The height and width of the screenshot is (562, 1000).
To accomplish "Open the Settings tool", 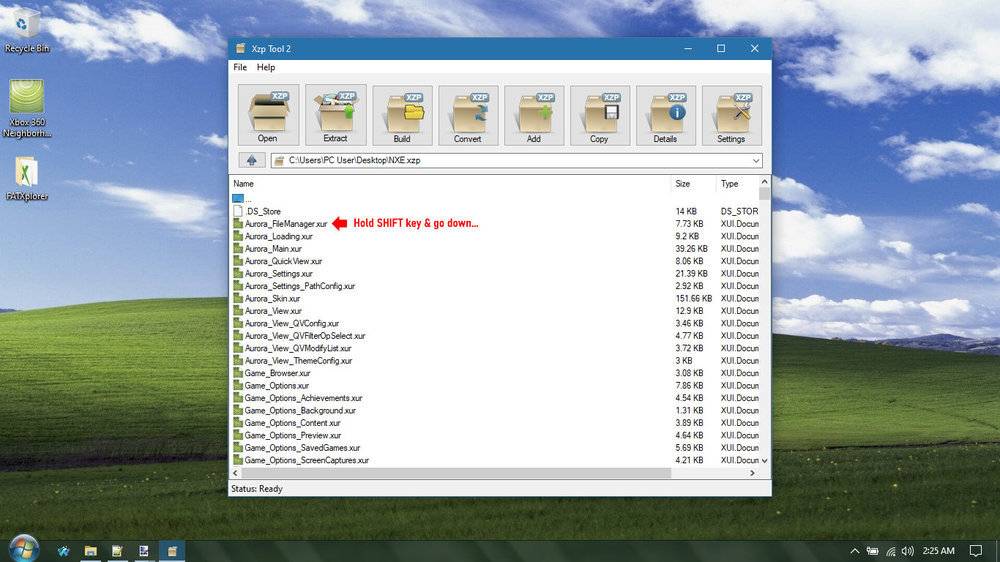I will [732, 115].
